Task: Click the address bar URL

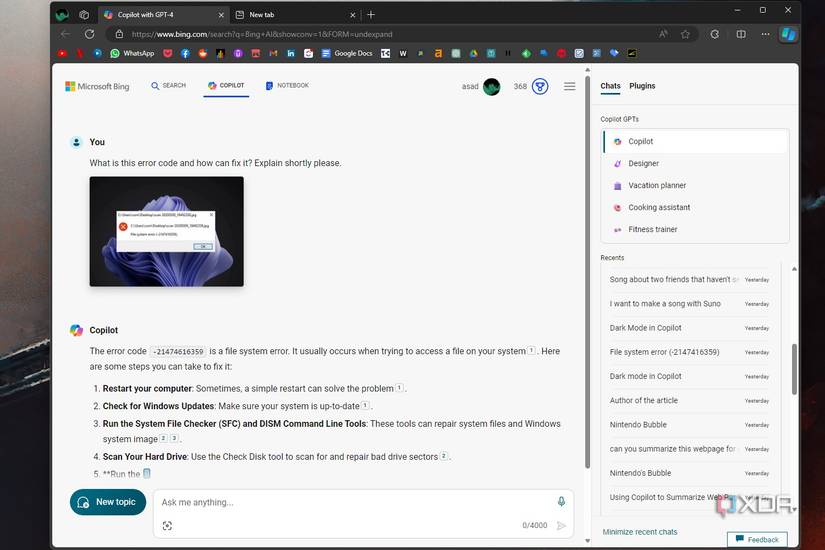Action: pos(261,34)
